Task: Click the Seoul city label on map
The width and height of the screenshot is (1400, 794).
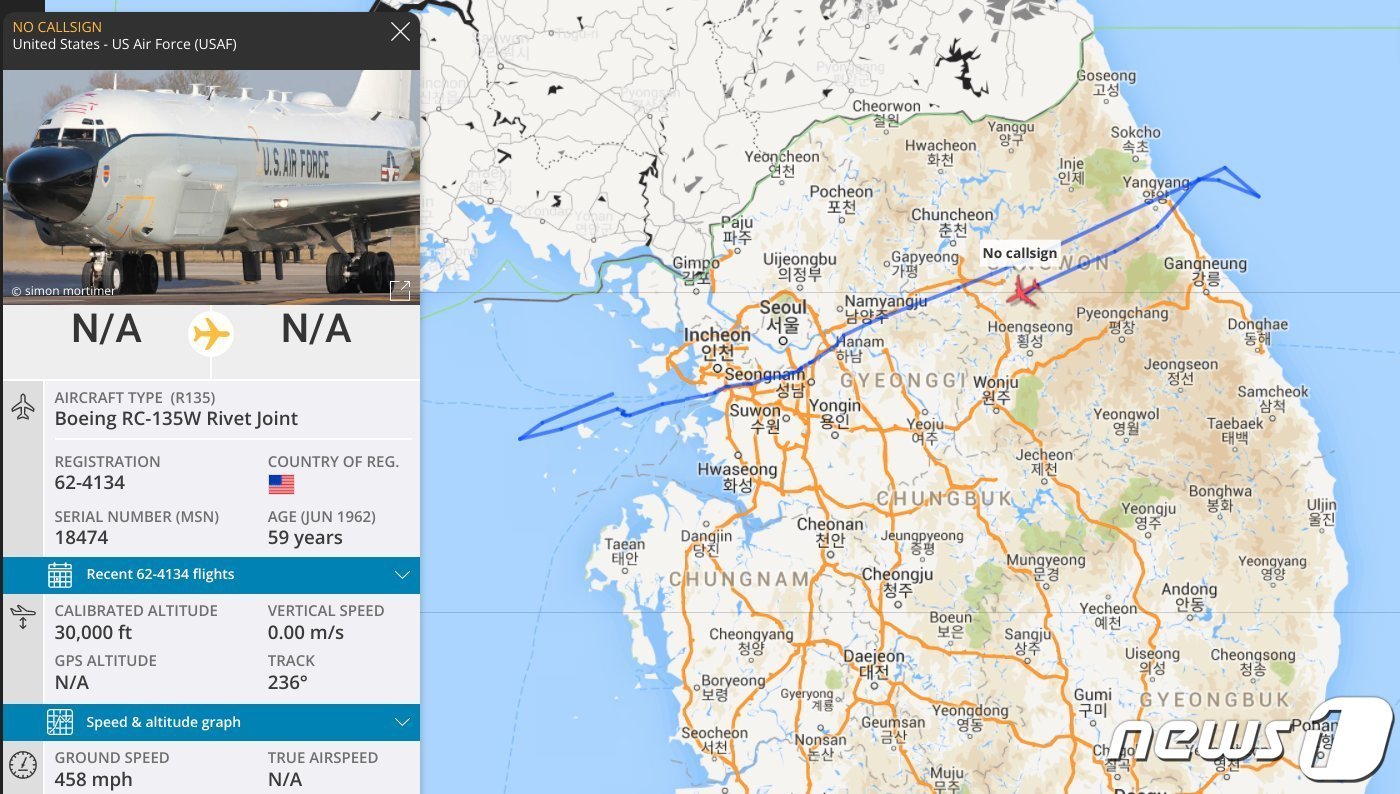Action: coord(783,308)
